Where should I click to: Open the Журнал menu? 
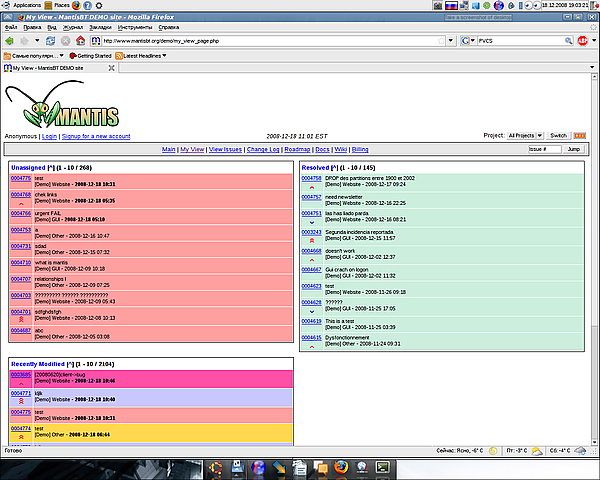[x=73, y=27]
